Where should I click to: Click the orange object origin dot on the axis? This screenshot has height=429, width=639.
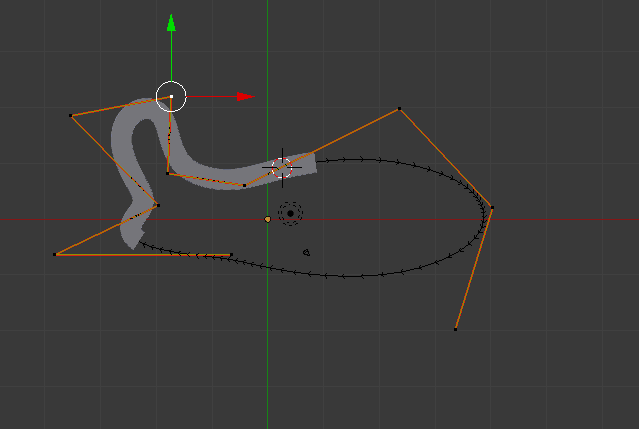click(x=267, y=220)
